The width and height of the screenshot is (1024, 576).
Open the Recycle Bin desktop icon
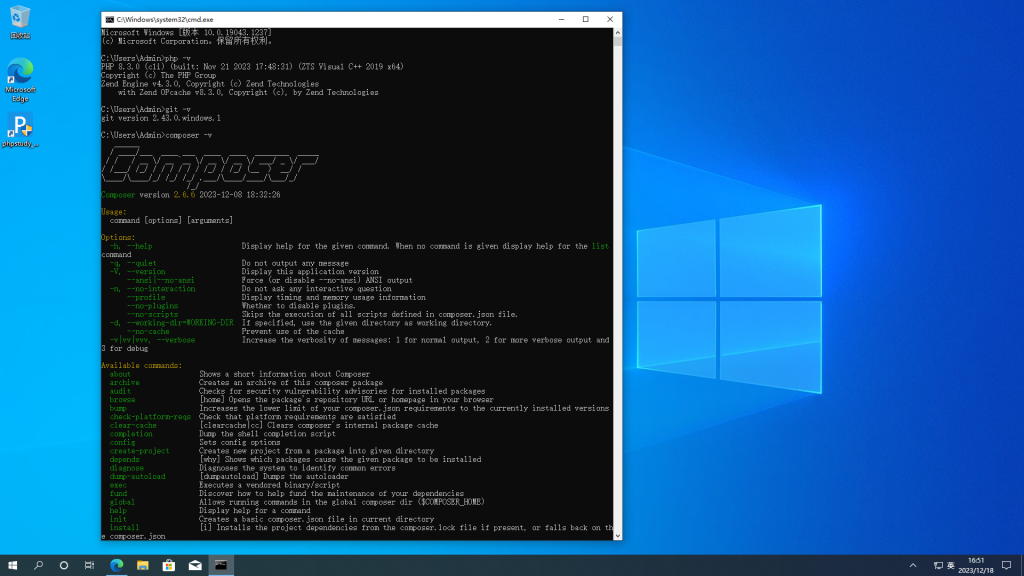[20, 22]
